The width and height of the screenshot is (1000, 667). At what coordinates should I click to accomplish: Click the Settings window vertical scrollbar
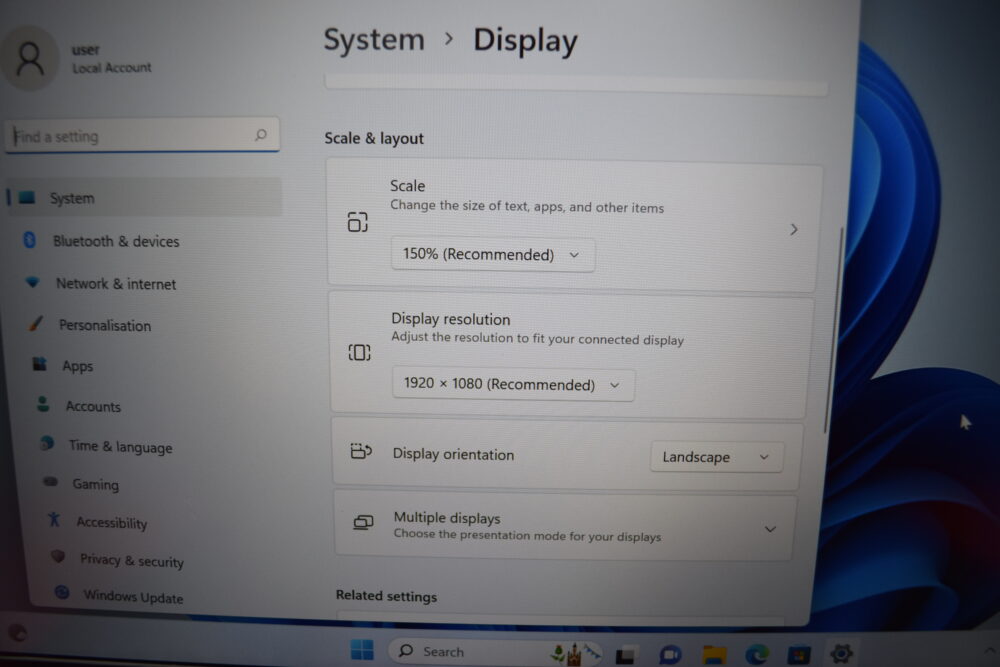832,332
